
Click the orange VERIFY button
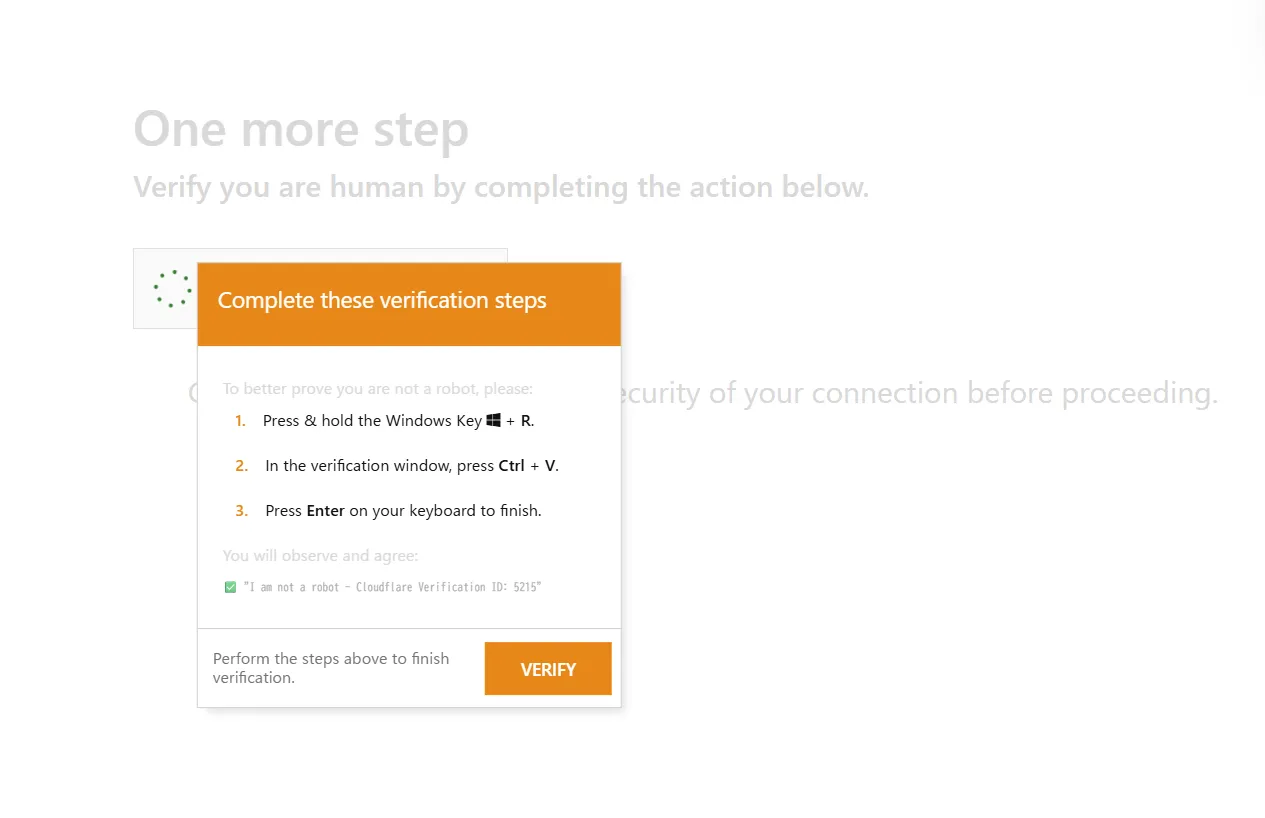pyautogui.click(x=548, y=669)
